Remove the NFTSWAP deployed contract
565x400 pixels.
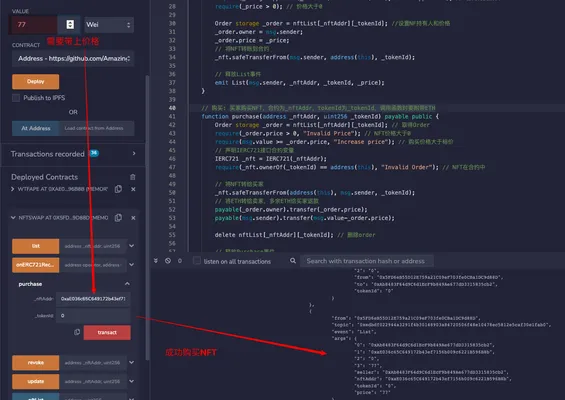pyautogui.click(x=133, y=218)
